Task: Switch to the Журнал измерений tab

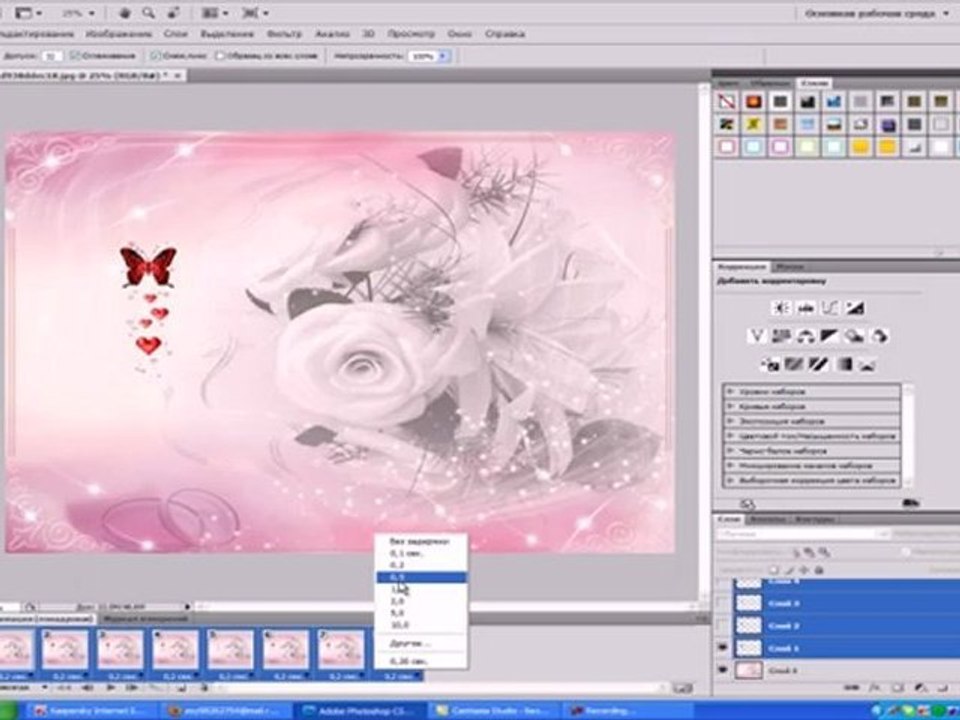Action: [x=144, y=618]
